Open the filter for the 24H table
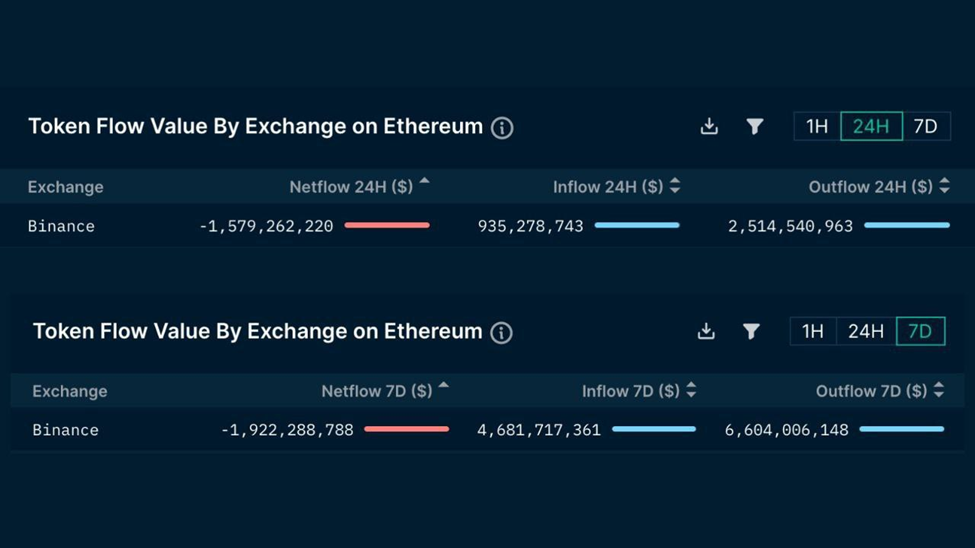The height and width of the screenshot is (548, 975). click(x=754, y=126)
